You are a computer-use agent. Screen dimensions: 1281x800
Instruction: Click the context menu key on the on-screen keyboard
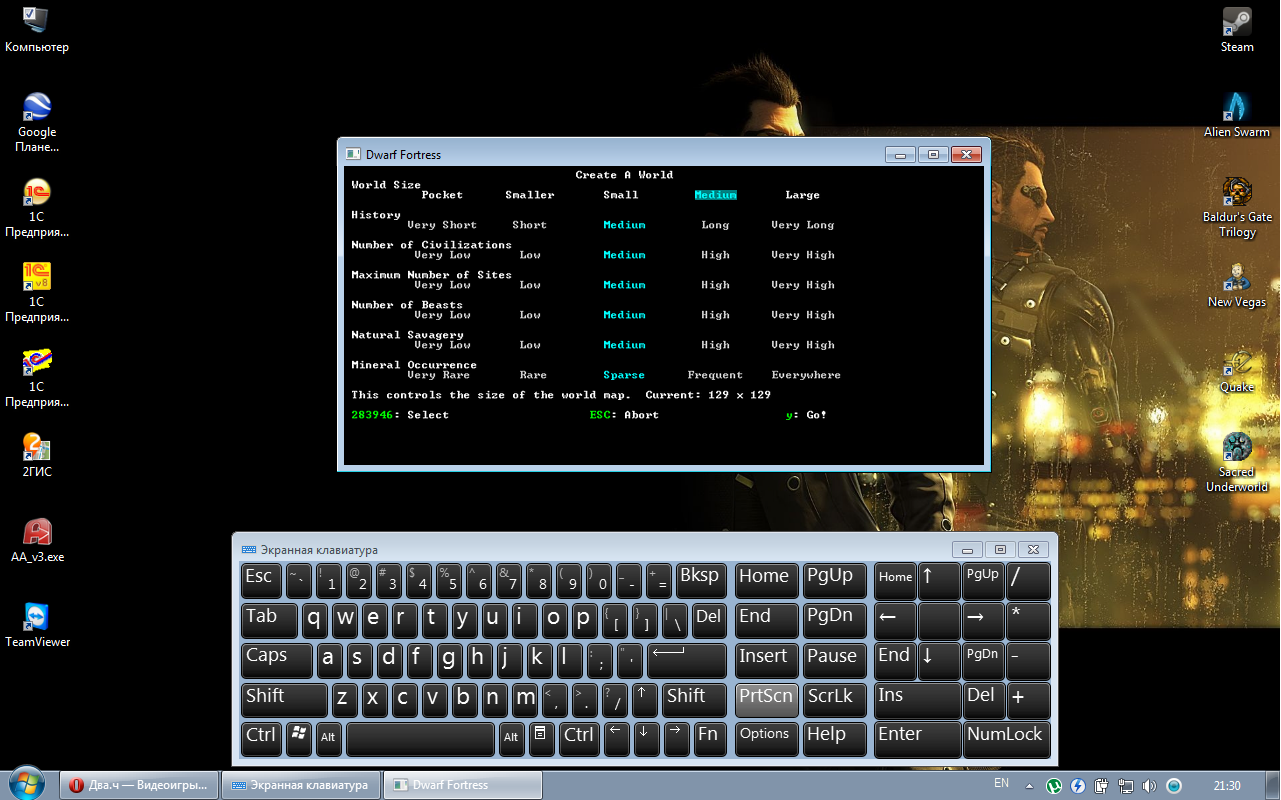click(x=540, y=738)
